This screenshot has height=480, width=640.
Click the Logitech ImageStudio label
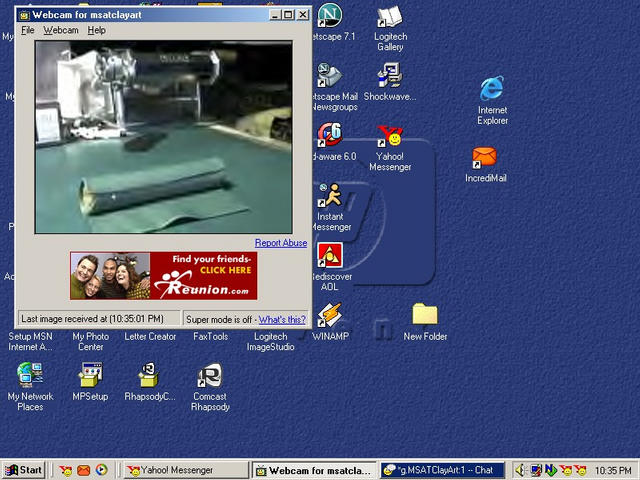270,342
